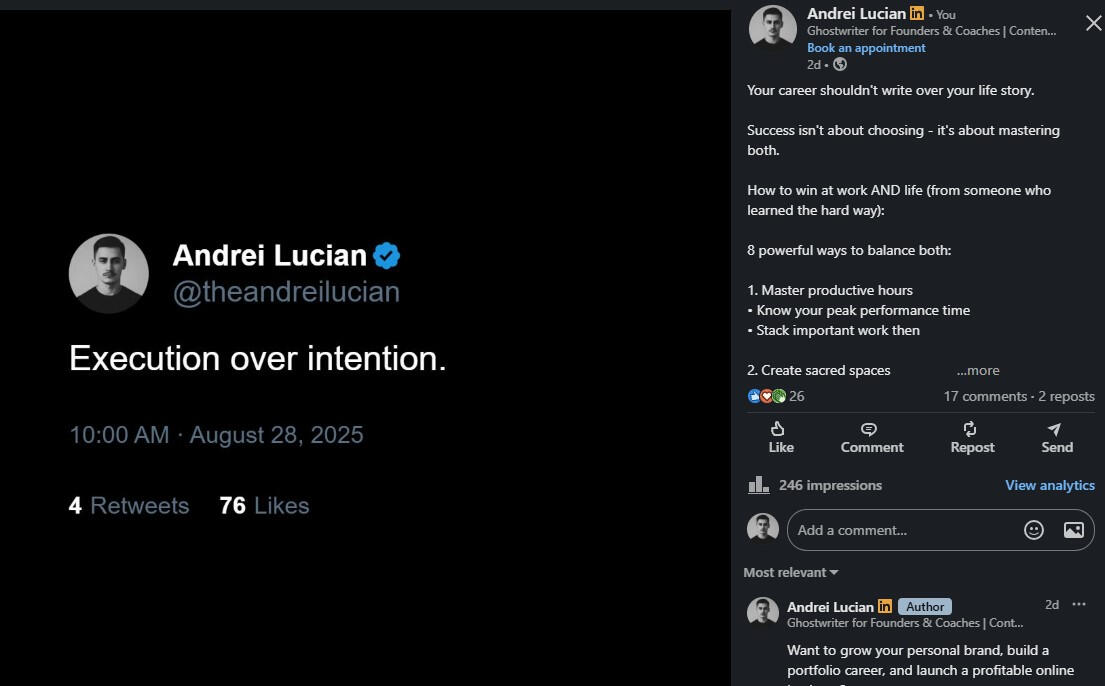Open View analytics link
The image size is (1105, 686).
pyautogui.click(x=1049, y=485)
